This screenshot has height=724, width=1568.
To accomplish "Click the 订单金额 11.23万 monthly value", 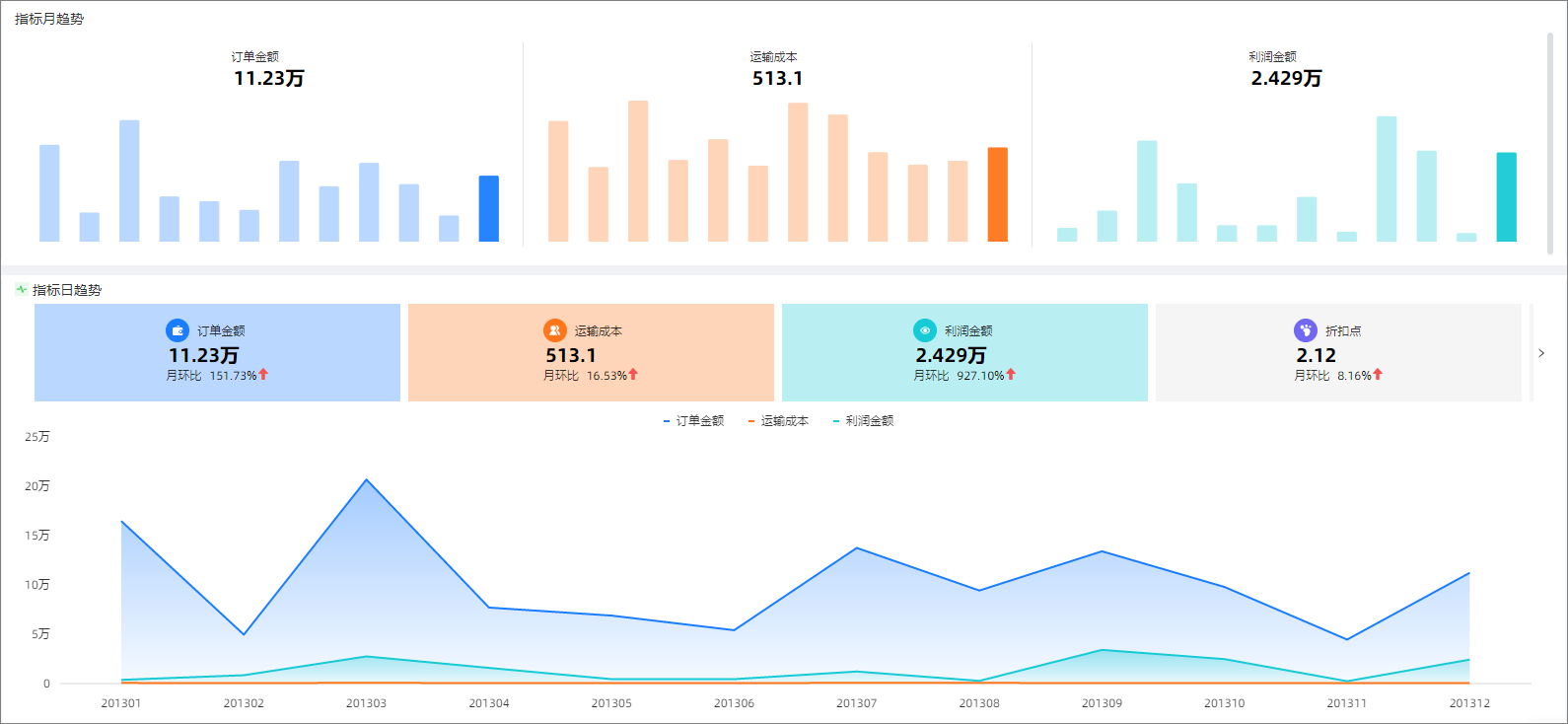I will pos(268,79).
